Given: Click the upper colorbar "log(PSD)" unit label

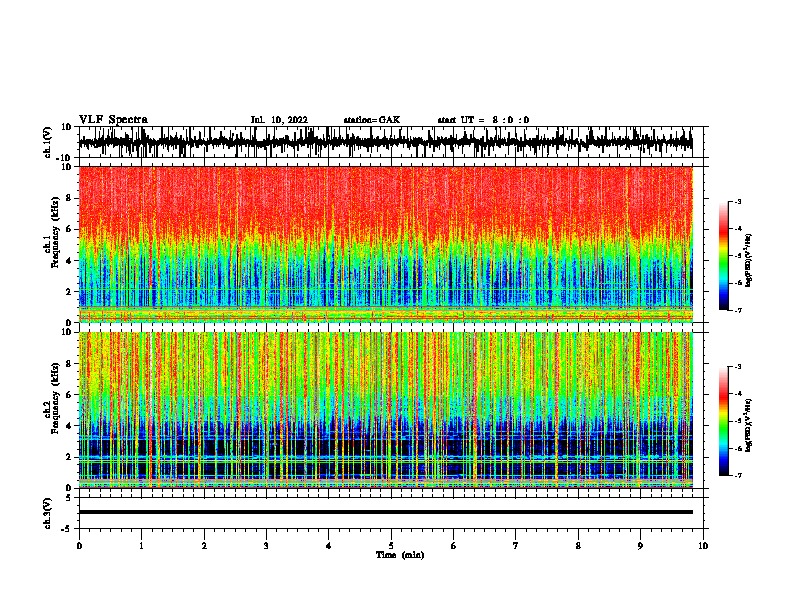Looking at the screenshot, I should 748,261.
